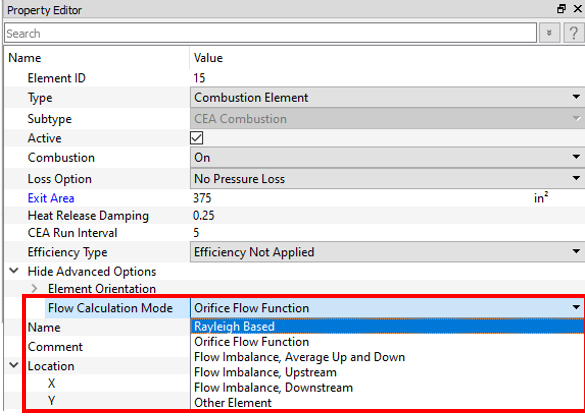Open the Loss Option dropdown
Image resolution: width=585 pixels, height=416 pixels.
pos(388,179)
